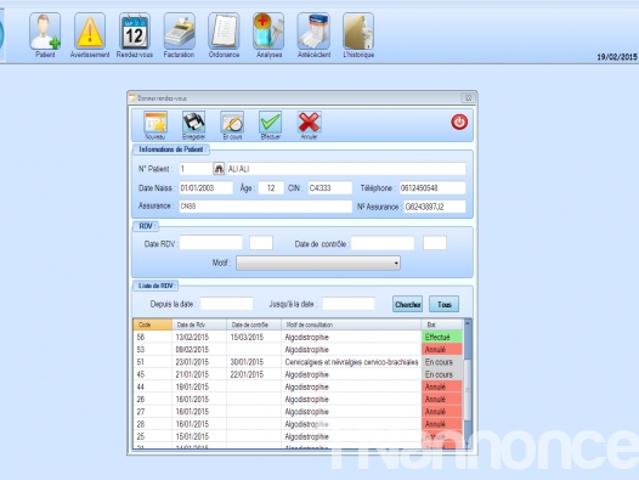639x480 pixels.
Task: Click the Chercher button
Action: (408, 304)
